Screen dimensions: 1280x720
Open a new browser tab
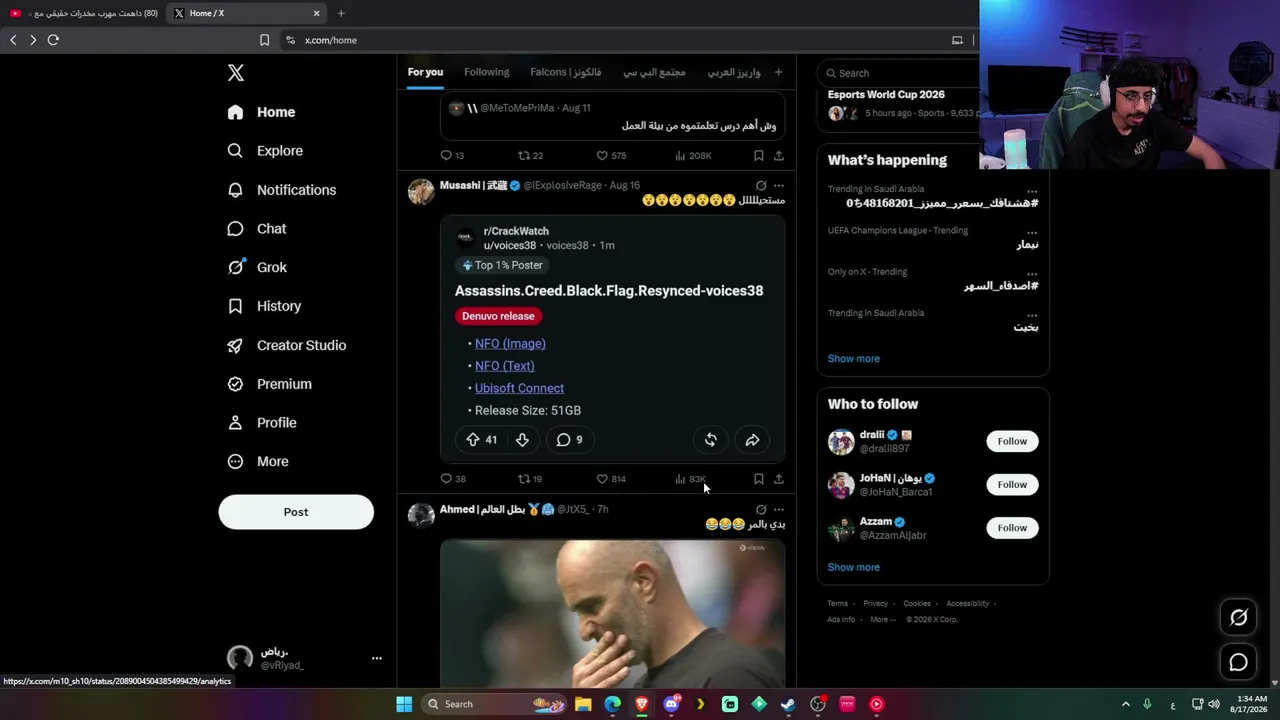tap(341, 13)
